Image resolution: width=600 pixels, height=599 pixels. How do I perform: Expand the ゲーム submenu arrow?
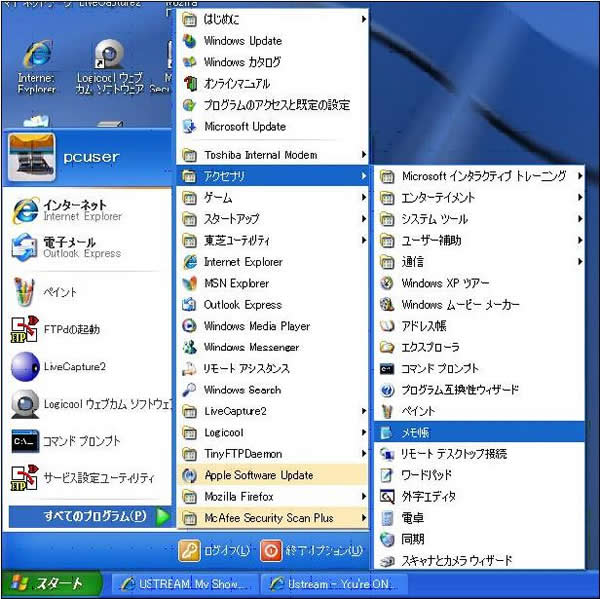364,197
